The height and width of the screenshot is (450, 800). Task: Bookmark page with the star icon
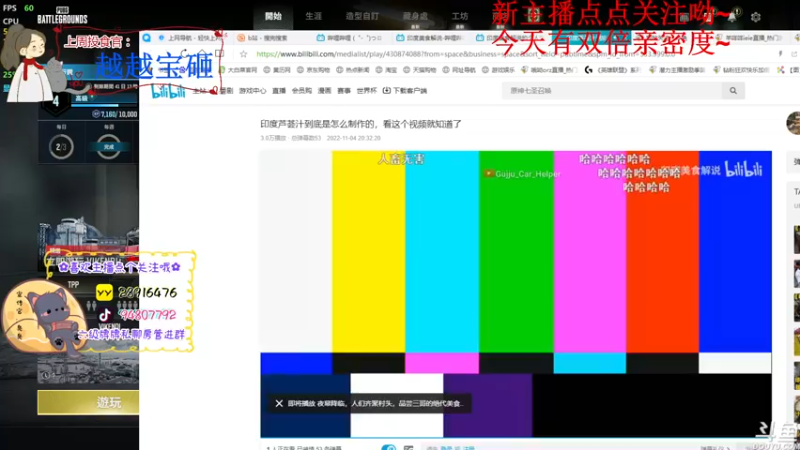pos(243,54)
